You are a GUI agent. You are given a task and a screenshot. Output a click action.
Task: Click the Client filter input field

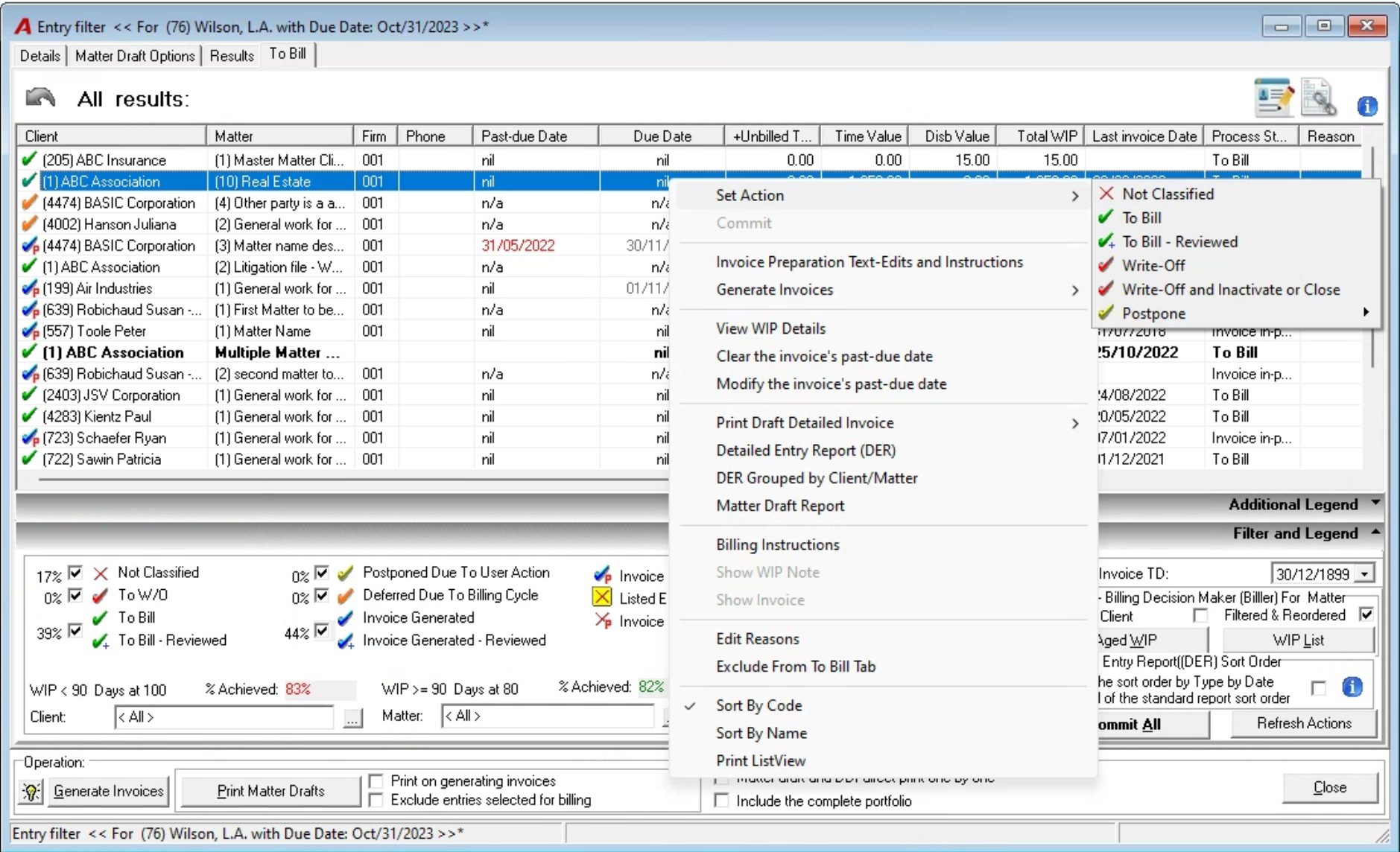click(x=224, y=716)
